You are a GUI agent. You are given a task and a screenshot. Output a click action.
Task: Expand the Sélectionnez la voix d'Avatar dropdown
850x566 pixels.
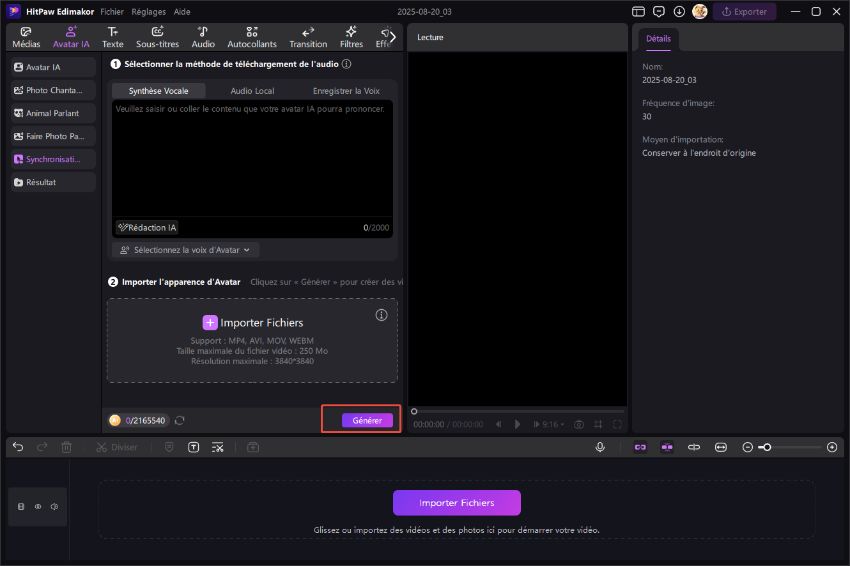[x=185, y=250]
